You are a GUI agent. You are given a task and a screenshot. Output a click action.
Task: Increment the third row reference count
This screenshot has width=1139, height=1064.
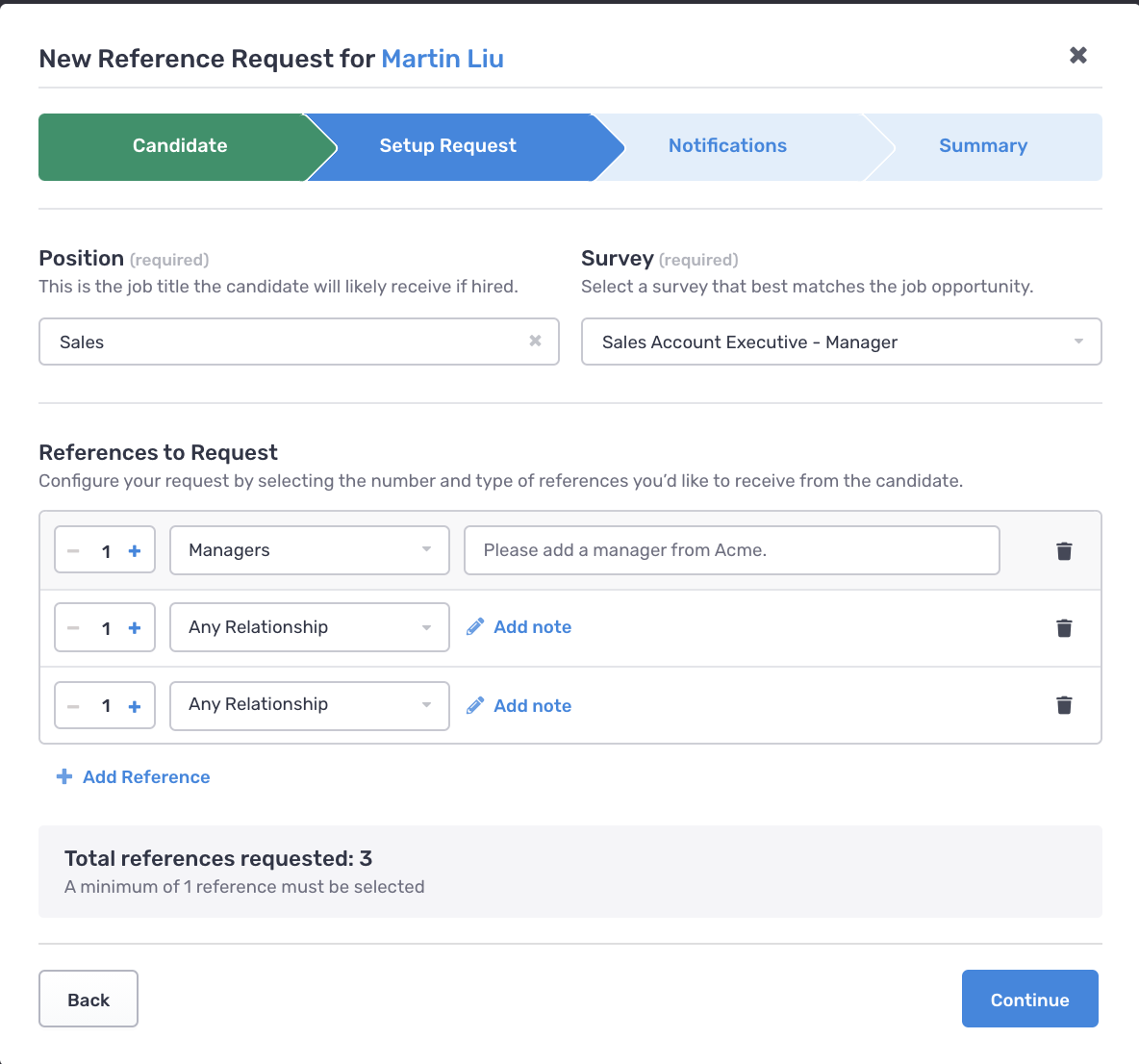point(136,705)
